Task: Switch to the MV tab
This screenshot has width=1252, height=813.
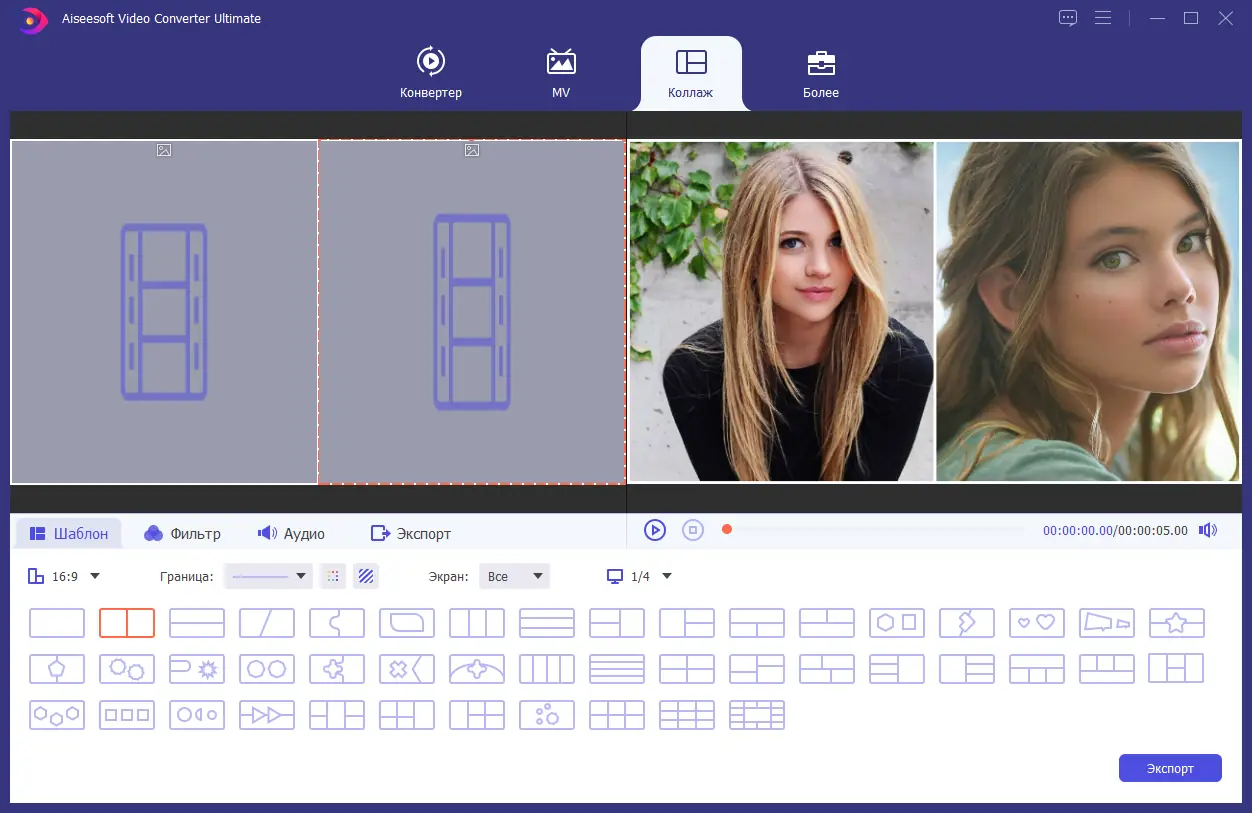Action: click(561, 73)
